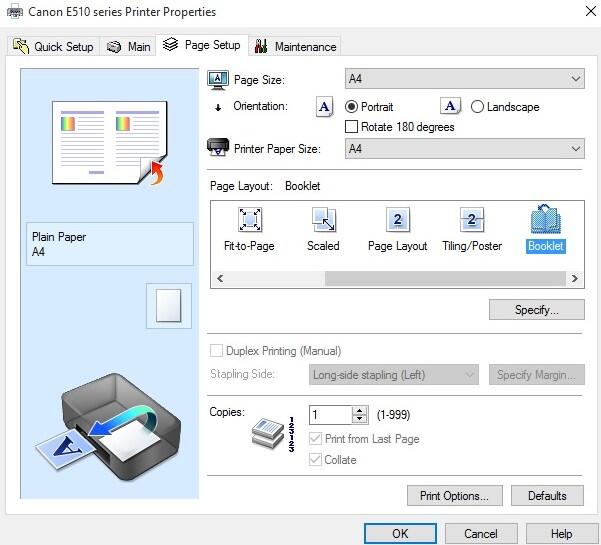
Task: Select the Tiling/Poster layout icon
Action: (x=472, y=220)
